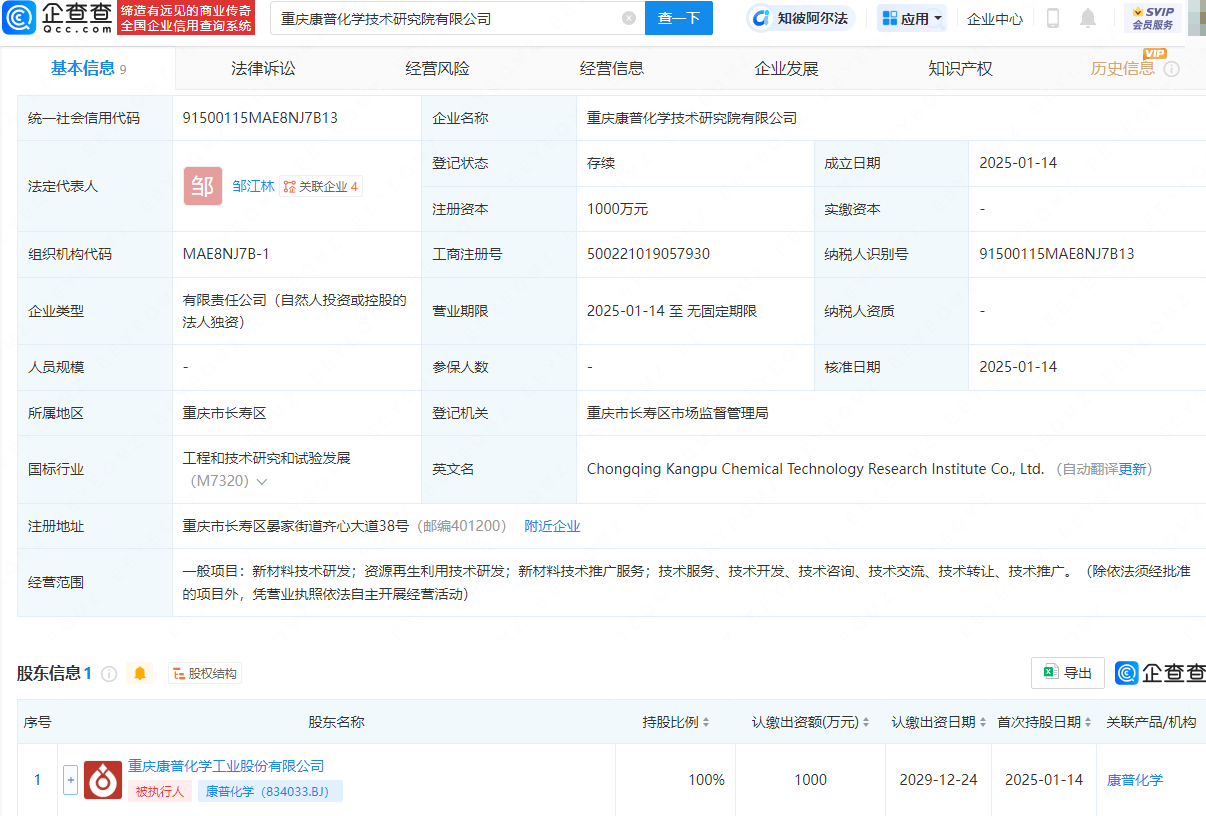View 关联企业 4 related companies
The width and height of the screenshot is (1206, 816).
point(321,186)
